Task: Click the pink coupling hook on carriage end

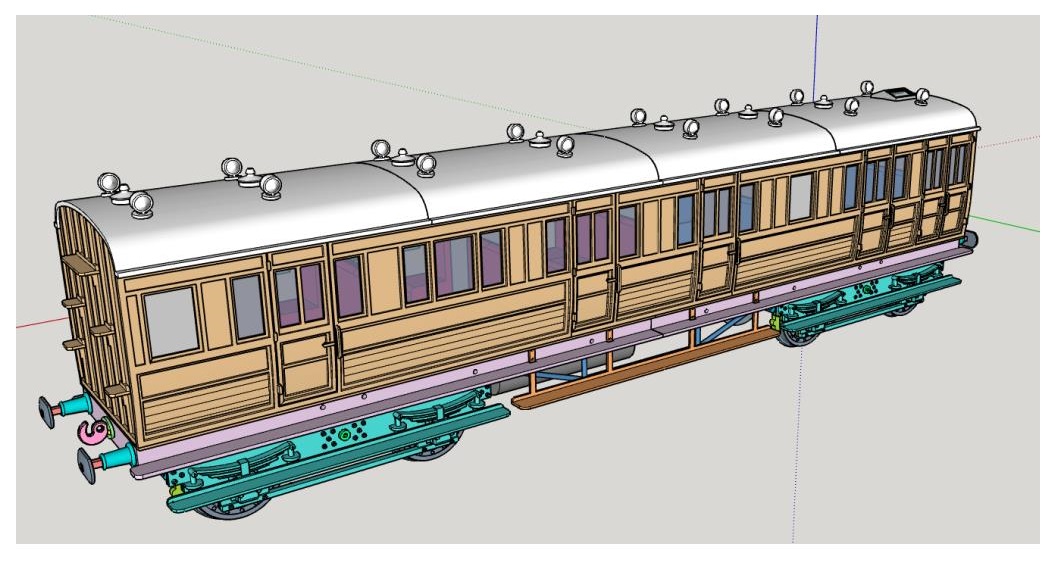Action: [x=92, y=432]
